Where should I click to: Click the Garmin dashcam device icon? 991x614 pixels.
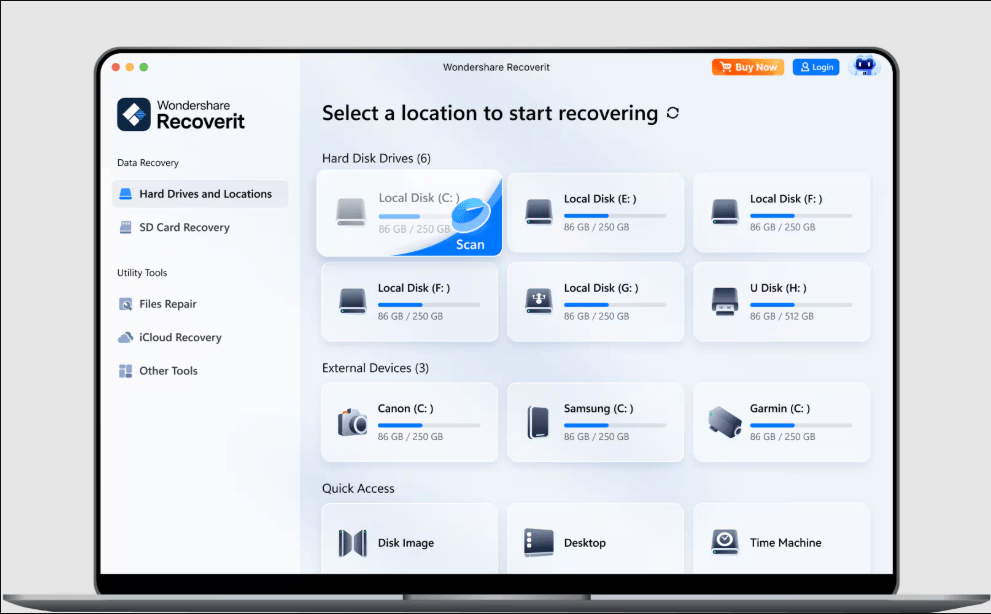725,422
